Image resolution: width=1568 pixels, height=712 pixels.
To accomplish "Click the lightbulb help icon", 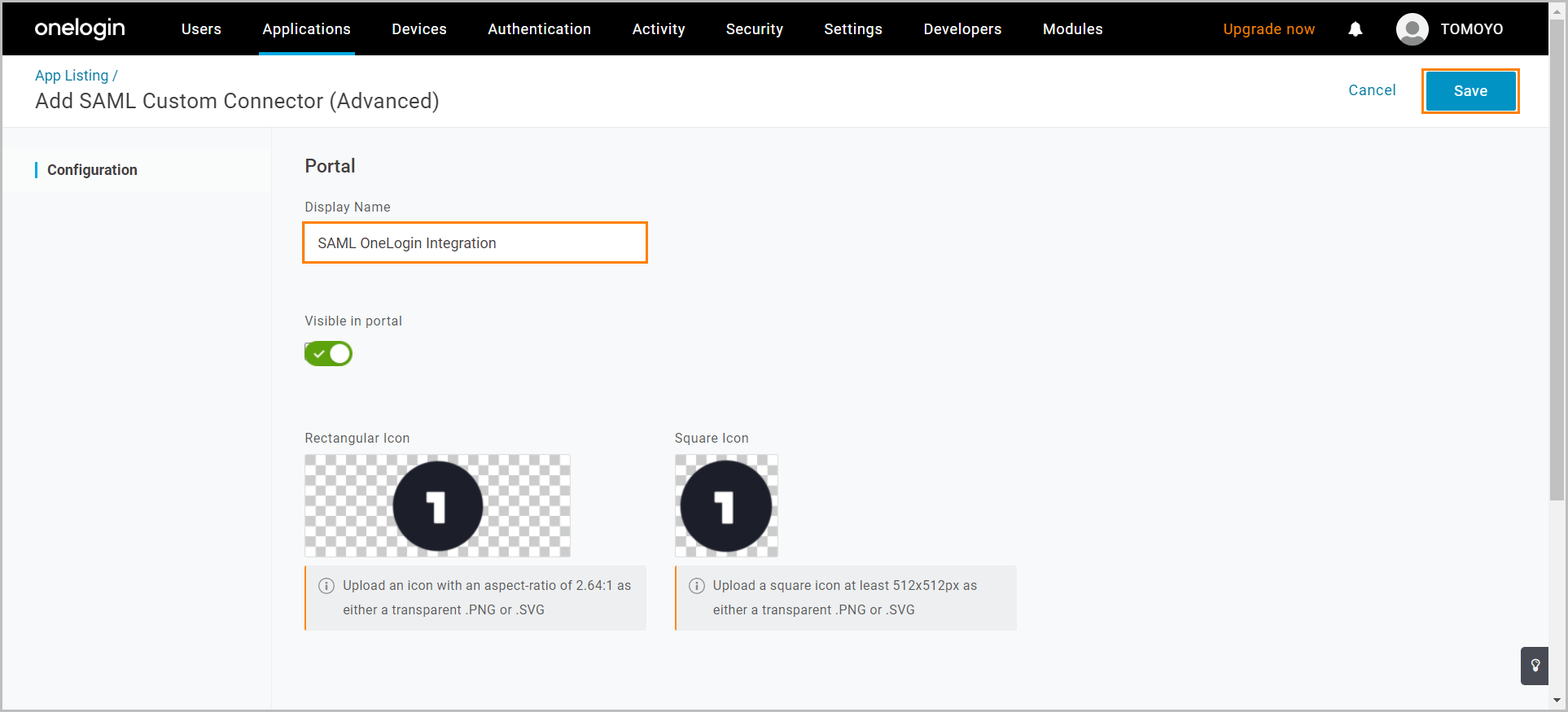I will click(1535, 666).
